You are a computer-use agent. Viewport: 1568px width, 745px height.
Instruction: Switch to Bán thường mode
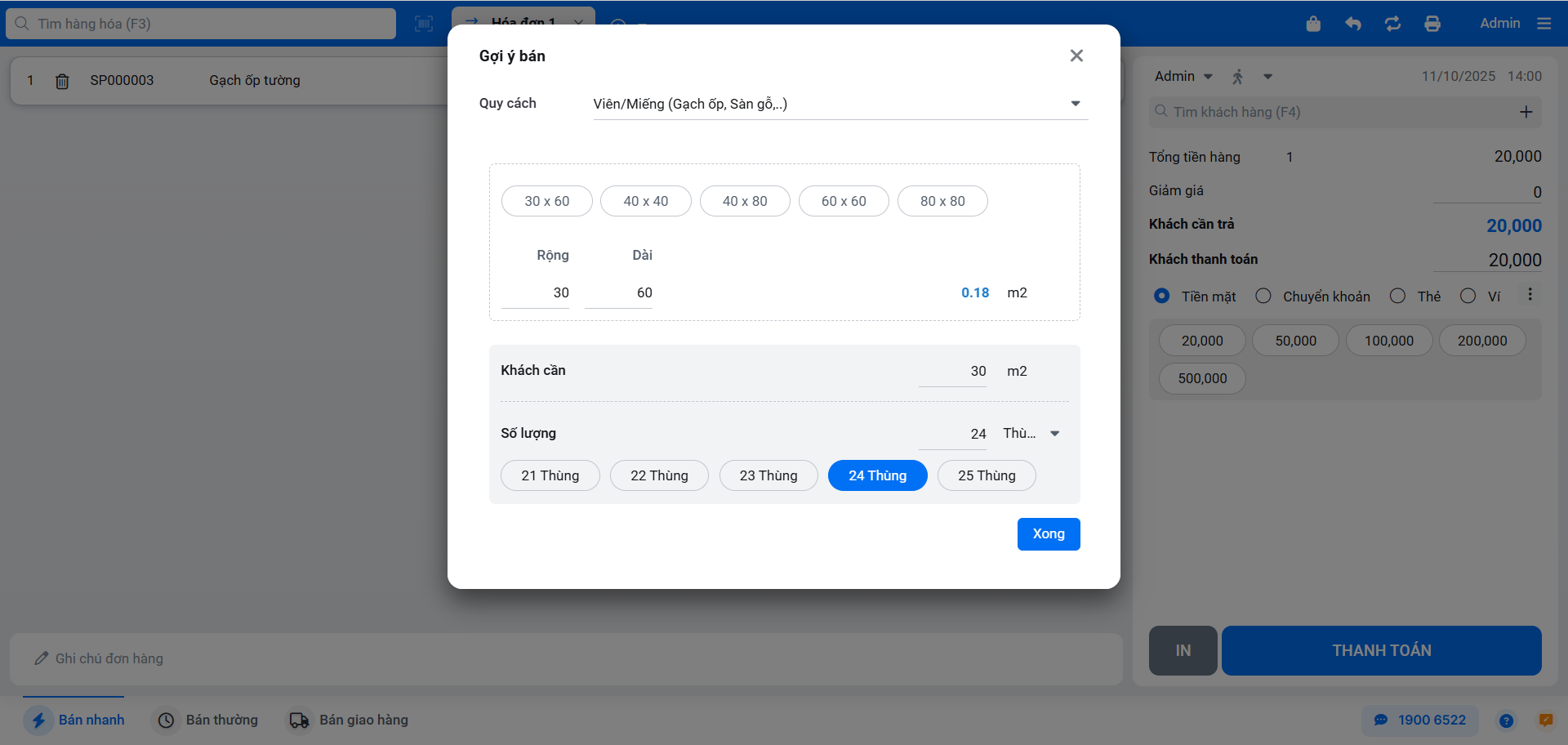coord(208,720)
